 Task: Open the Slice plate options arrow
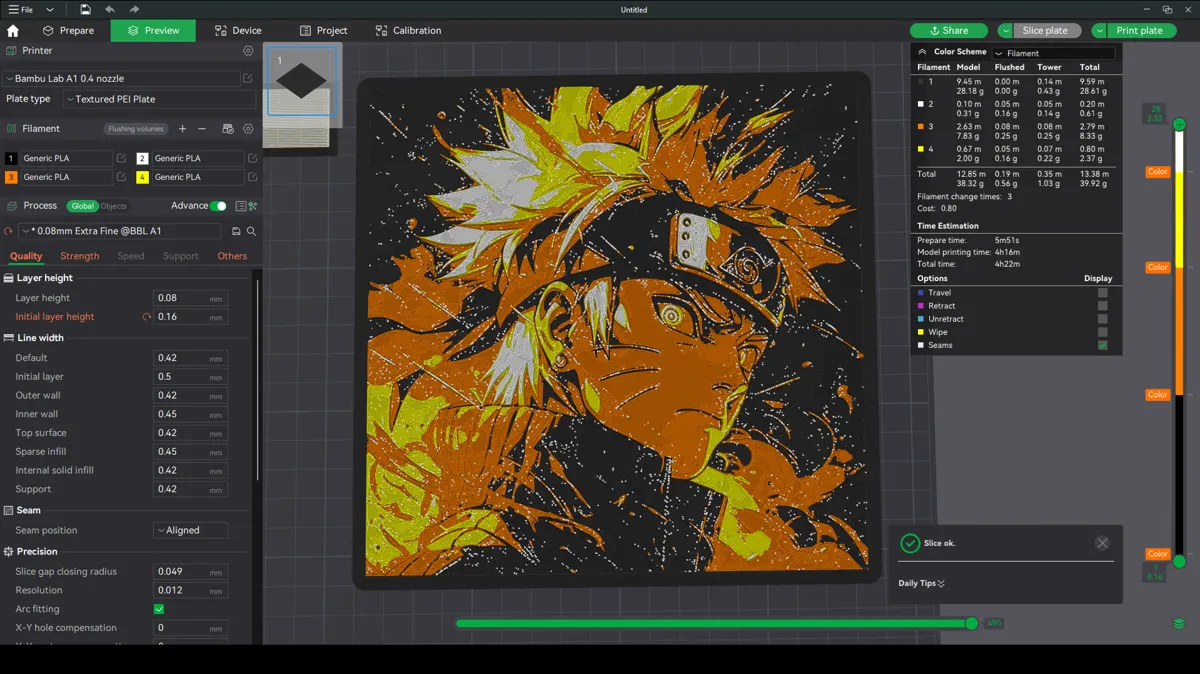click(1005, 31)
